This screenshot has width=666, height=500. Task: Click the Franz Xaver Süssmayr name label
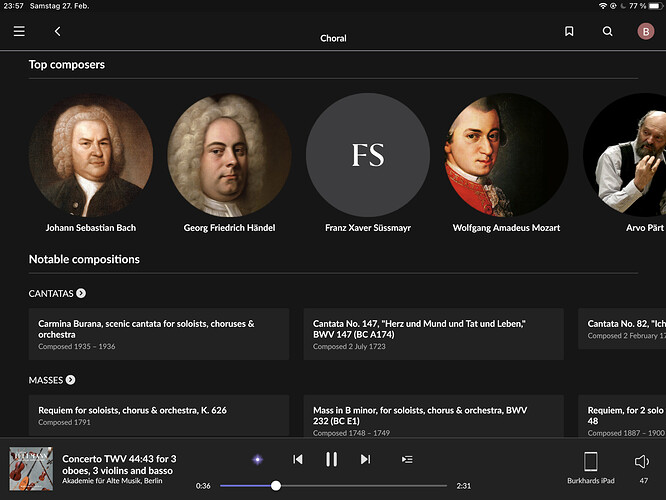coord(368,228)
